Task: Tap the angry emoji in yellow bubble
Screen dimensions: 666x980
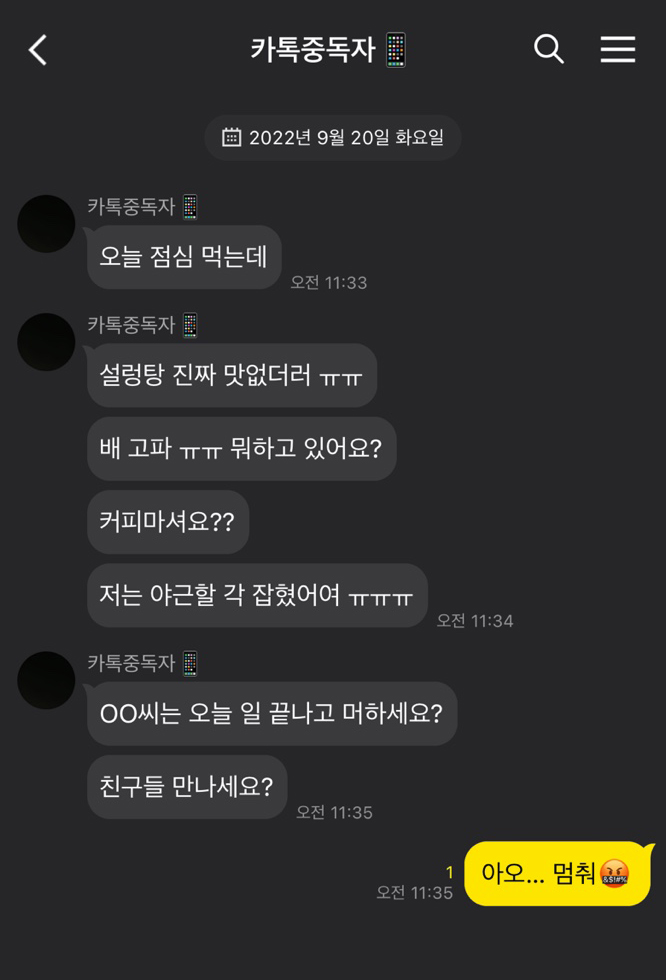Action: (615, 873)
